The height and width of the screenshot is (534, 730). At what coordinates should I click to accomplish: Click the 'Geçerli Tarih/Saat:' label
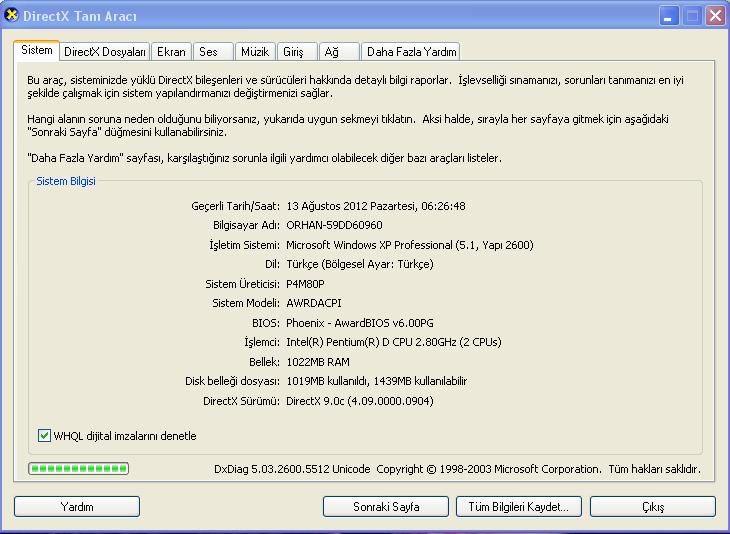click(x=235, y=206)
